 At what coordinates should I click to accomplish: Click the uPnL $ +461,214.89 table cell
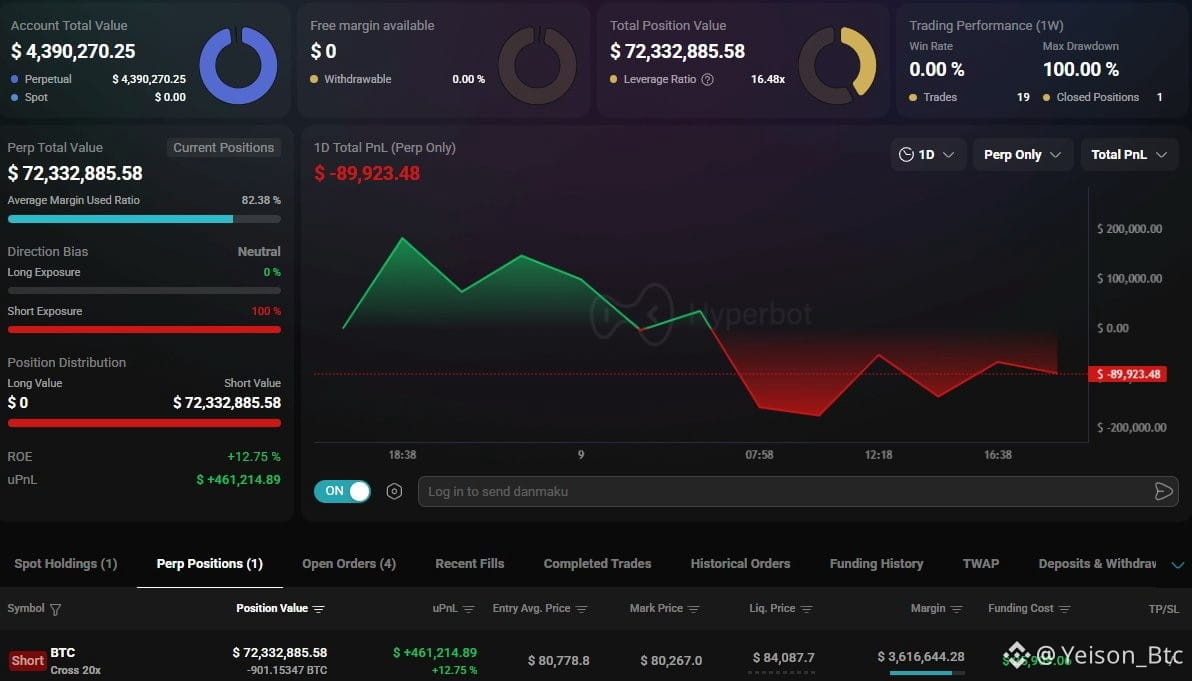435,653
